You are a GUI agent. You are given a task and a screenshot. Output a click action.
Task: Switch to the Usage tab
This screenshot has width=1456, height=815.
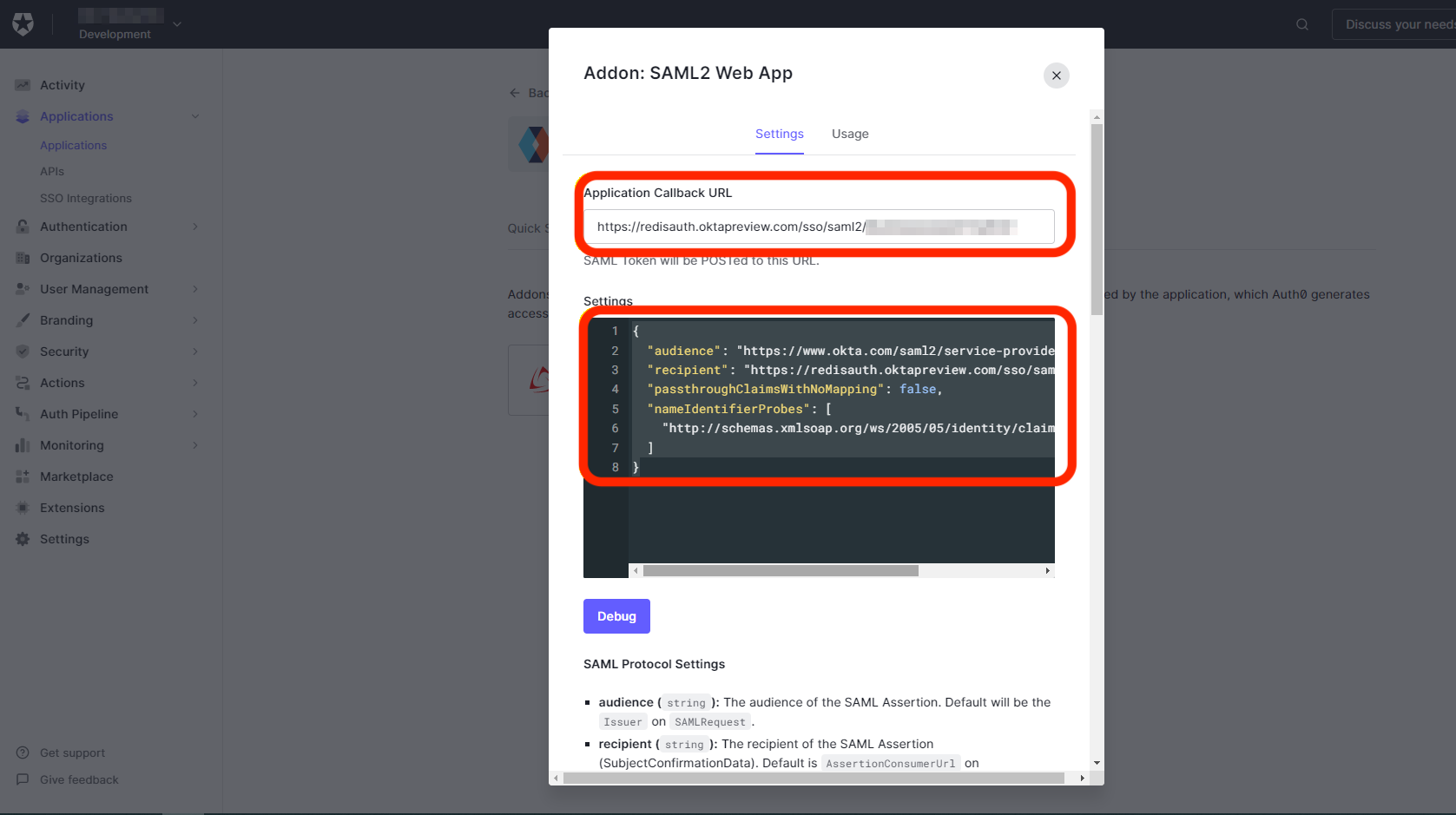[x=849, y=134]
